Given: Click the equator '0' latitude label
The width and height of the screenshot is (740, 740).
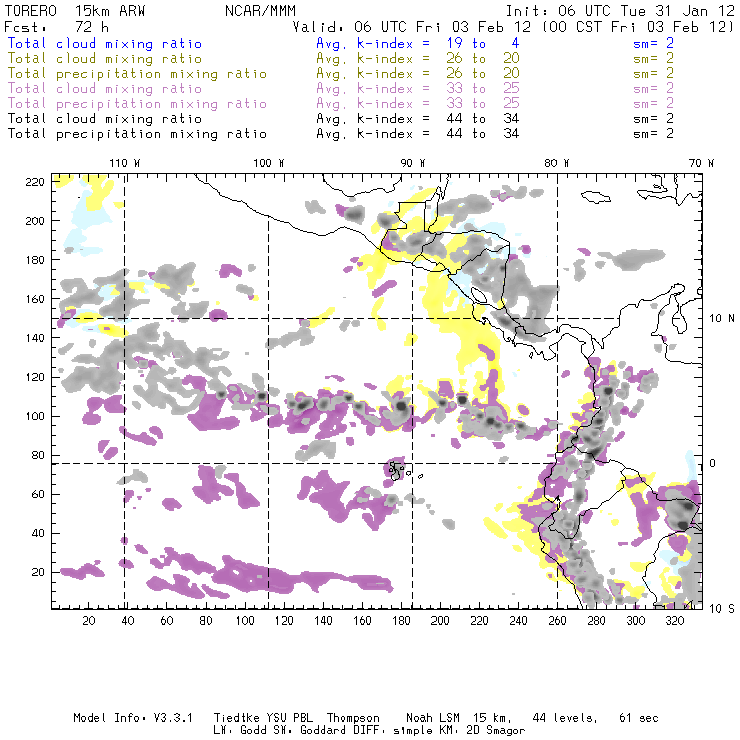Looking at the screenshot, I should (x=712, y=463).
